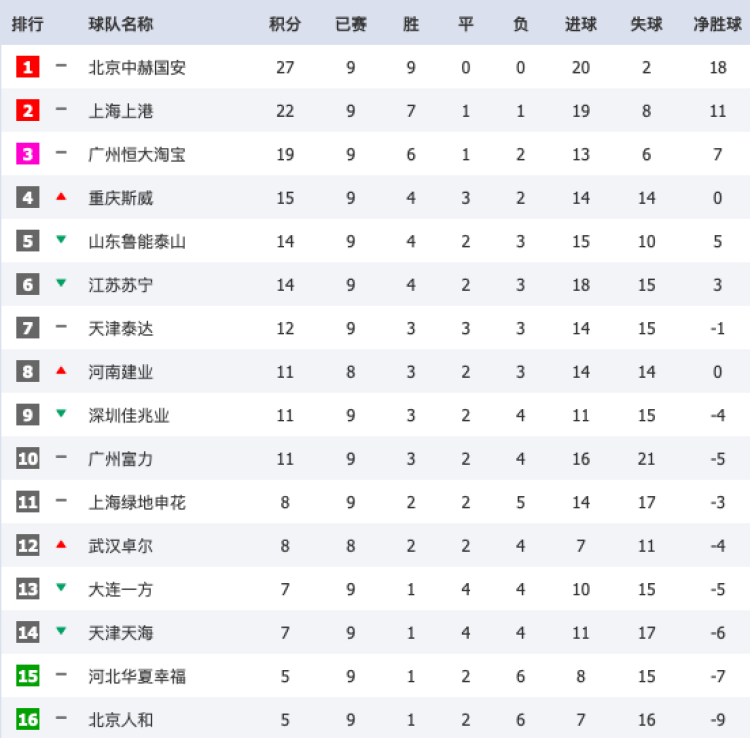Image resolution: width=750 pixels, height=738 pixels.
Task: Open team 上海上港
Action: (121, 111)
